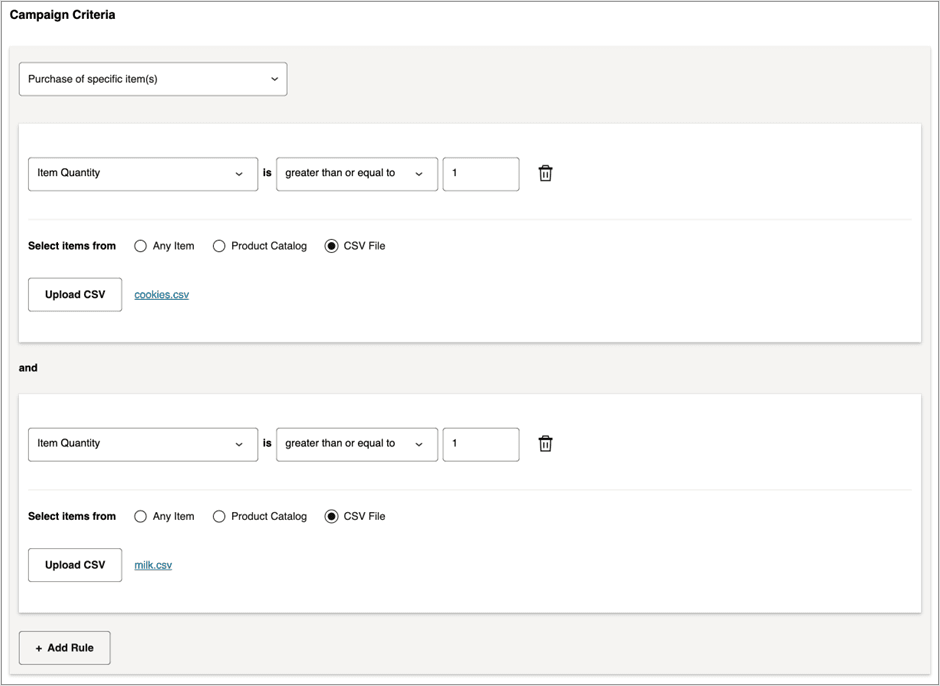Click the second rule's quantity value field
The height and width of the screenshot is (686, 940).
481,444
